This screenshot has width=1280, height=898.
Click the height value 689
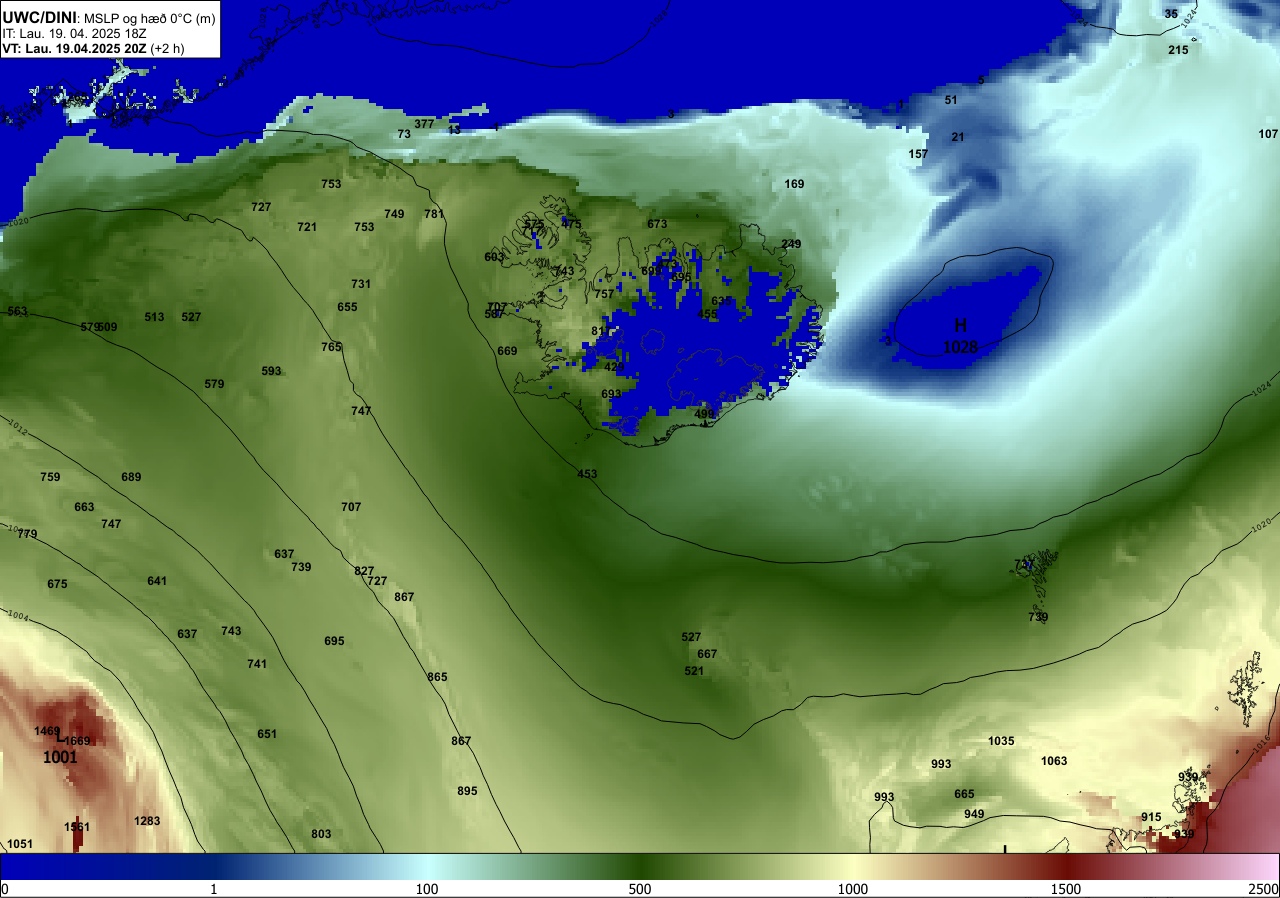pos(131,477)
